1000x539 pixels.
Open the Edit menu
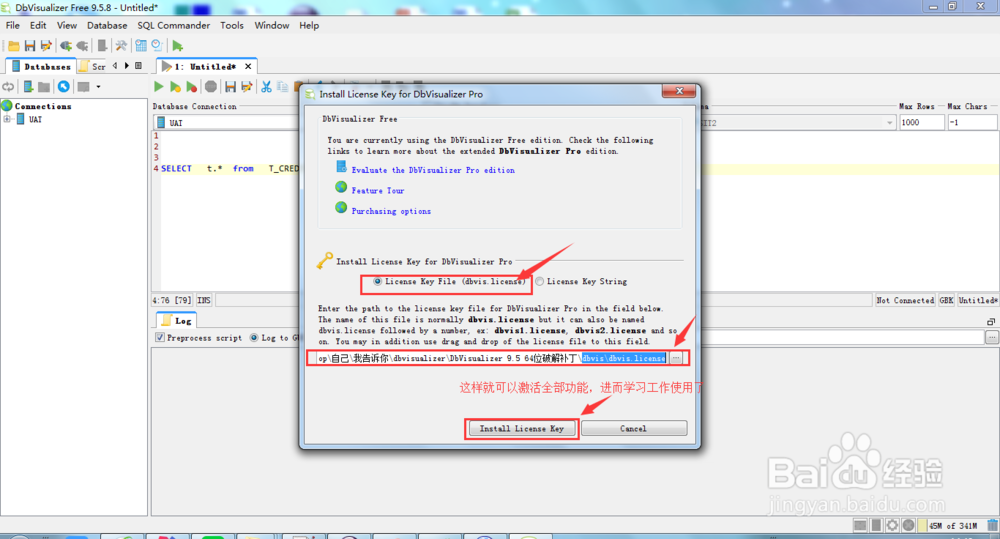[x=38, y=26]
